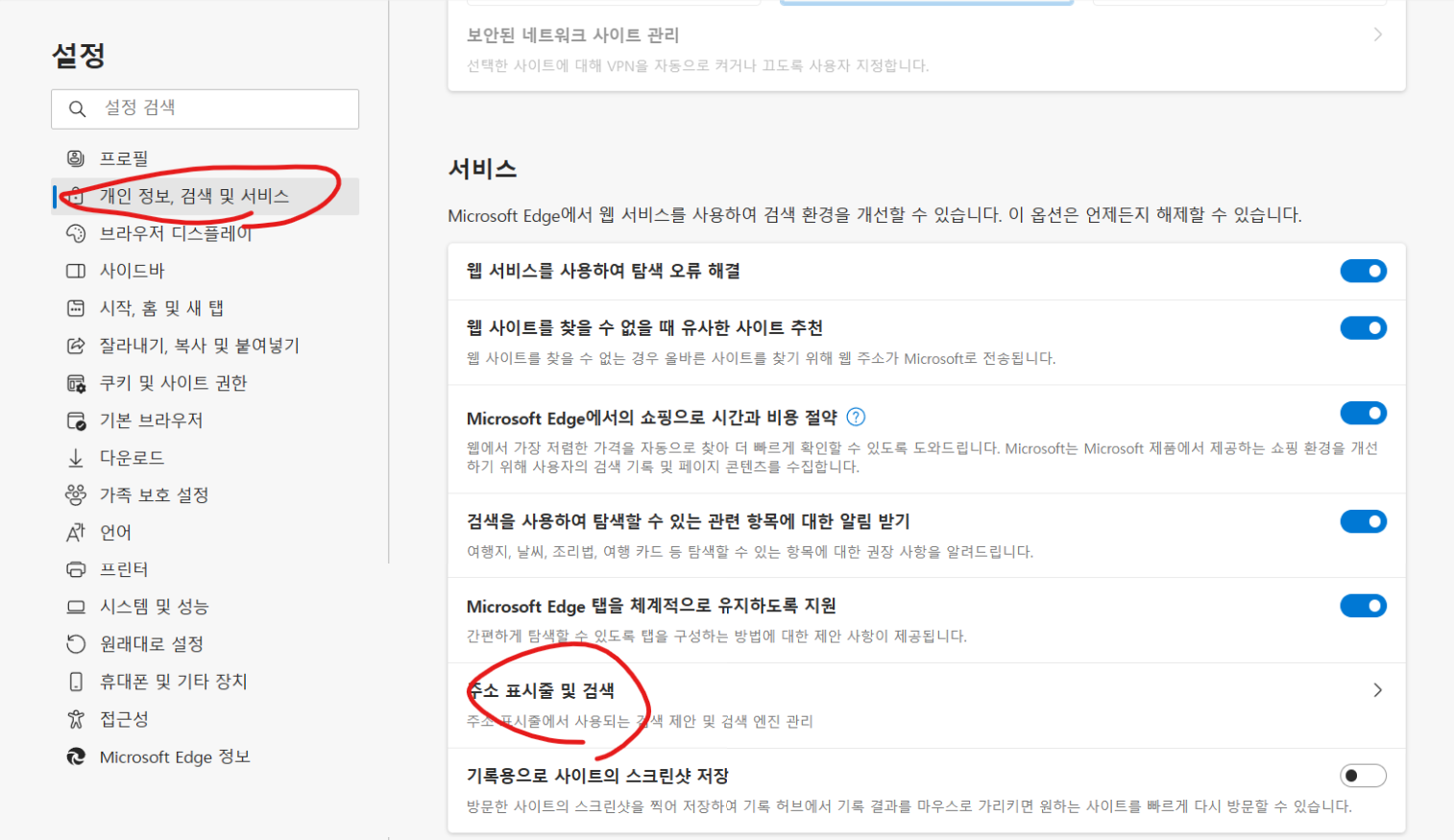Toggle 웹 서비스를 사용하여 탐색 오류 해결
Image resolution: width=1454 pixels, height=840 pixels.
(1364, 271)
